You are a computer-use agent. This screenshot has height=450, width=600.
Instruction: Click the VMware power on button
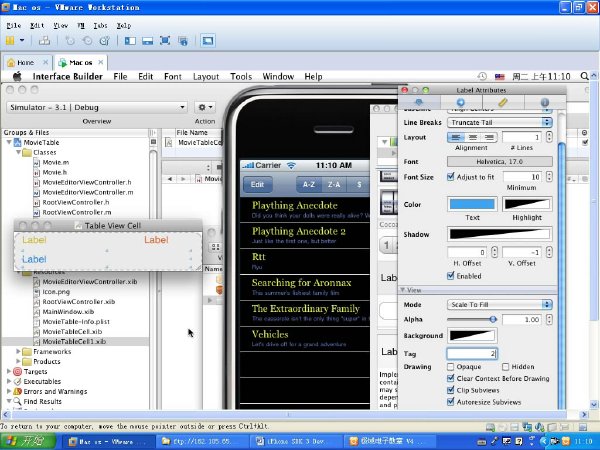click(x=10, y=41)
